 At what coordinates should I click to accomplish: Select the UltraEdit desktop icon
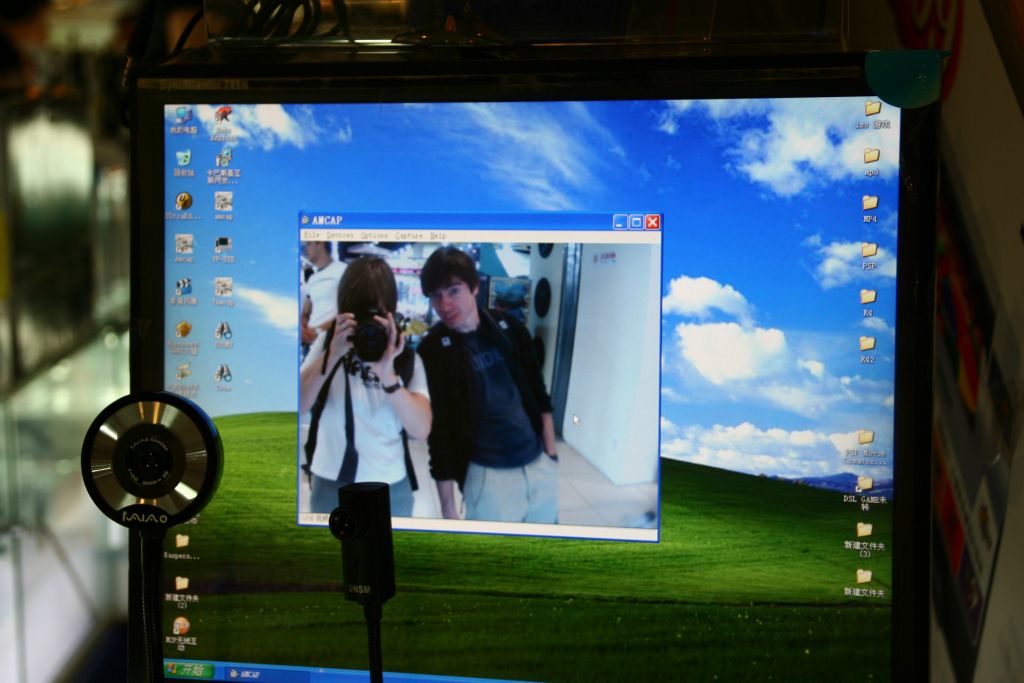tap(184, 206)
